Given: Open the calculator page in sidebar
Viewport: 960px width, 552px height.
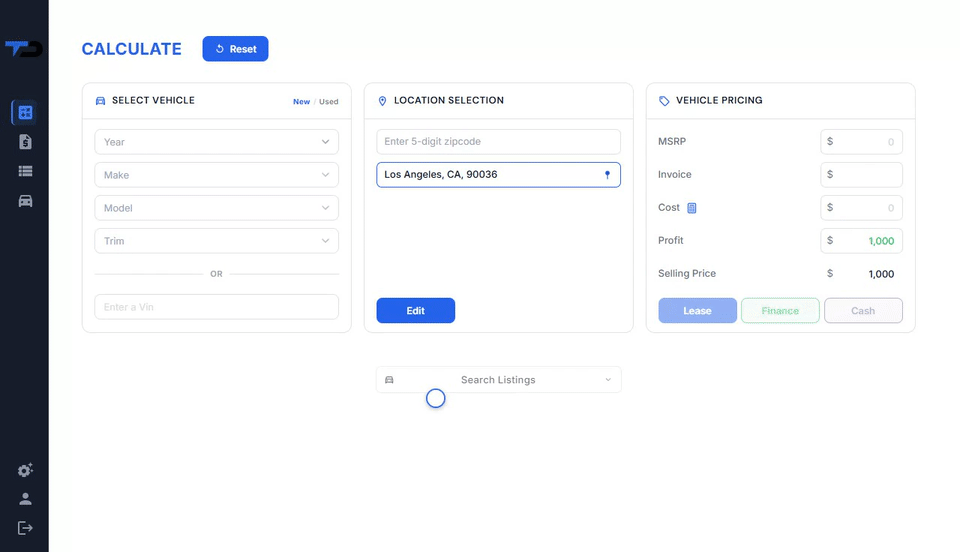Looking at the screenshot, I should [25, 113].
